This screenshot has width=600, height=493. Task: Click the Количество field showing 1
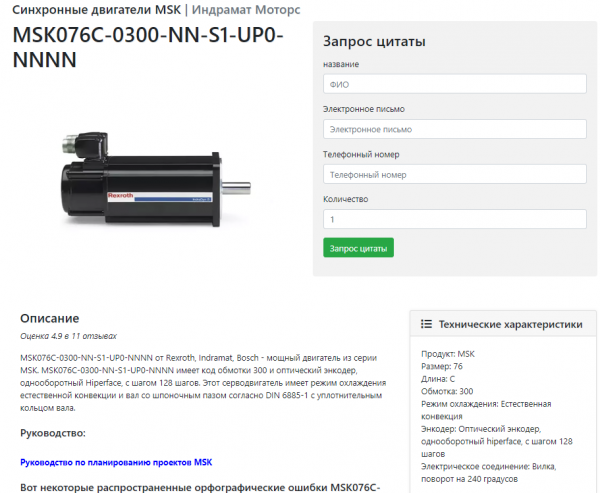coord(455,219)
